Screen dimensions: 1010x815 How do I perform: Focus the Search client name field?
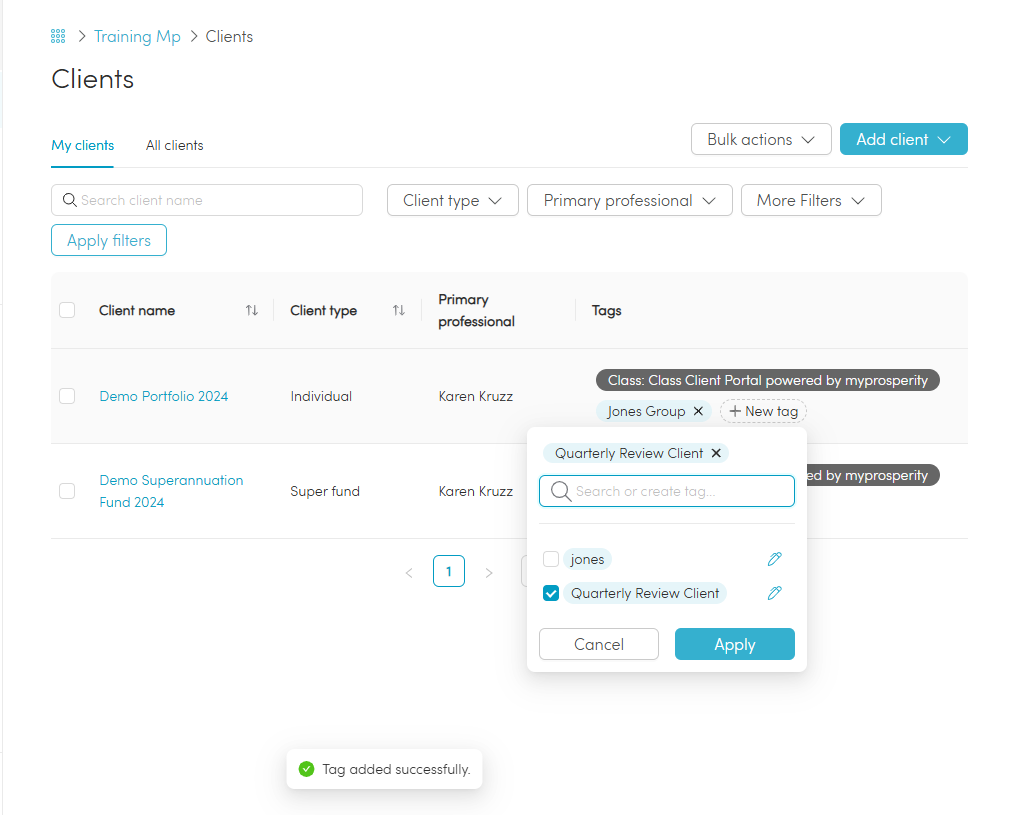tap(207, 200)
